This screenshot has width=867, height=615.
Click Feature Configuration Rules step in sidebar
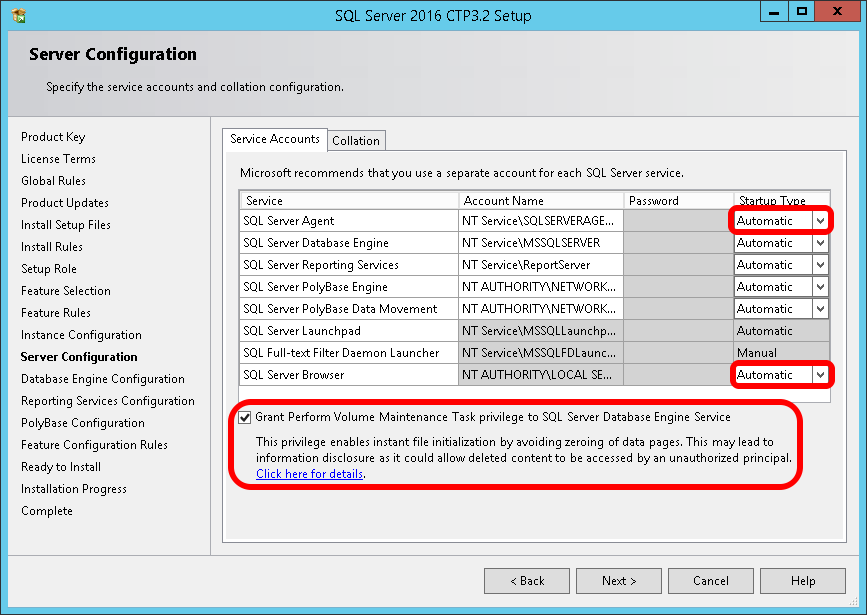coord(95,445)
